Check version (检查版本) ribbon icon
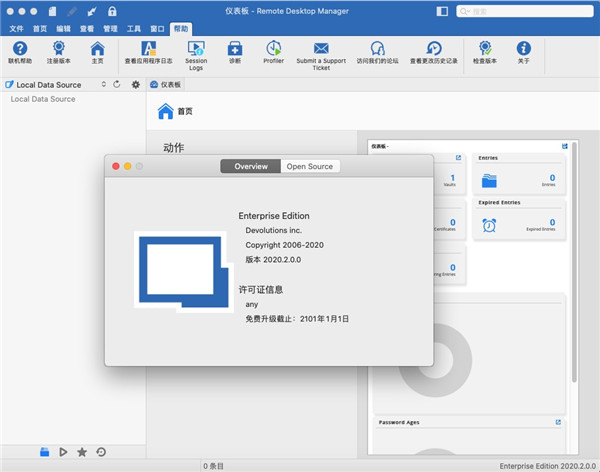The image size is (600, 472). [485, 52]
